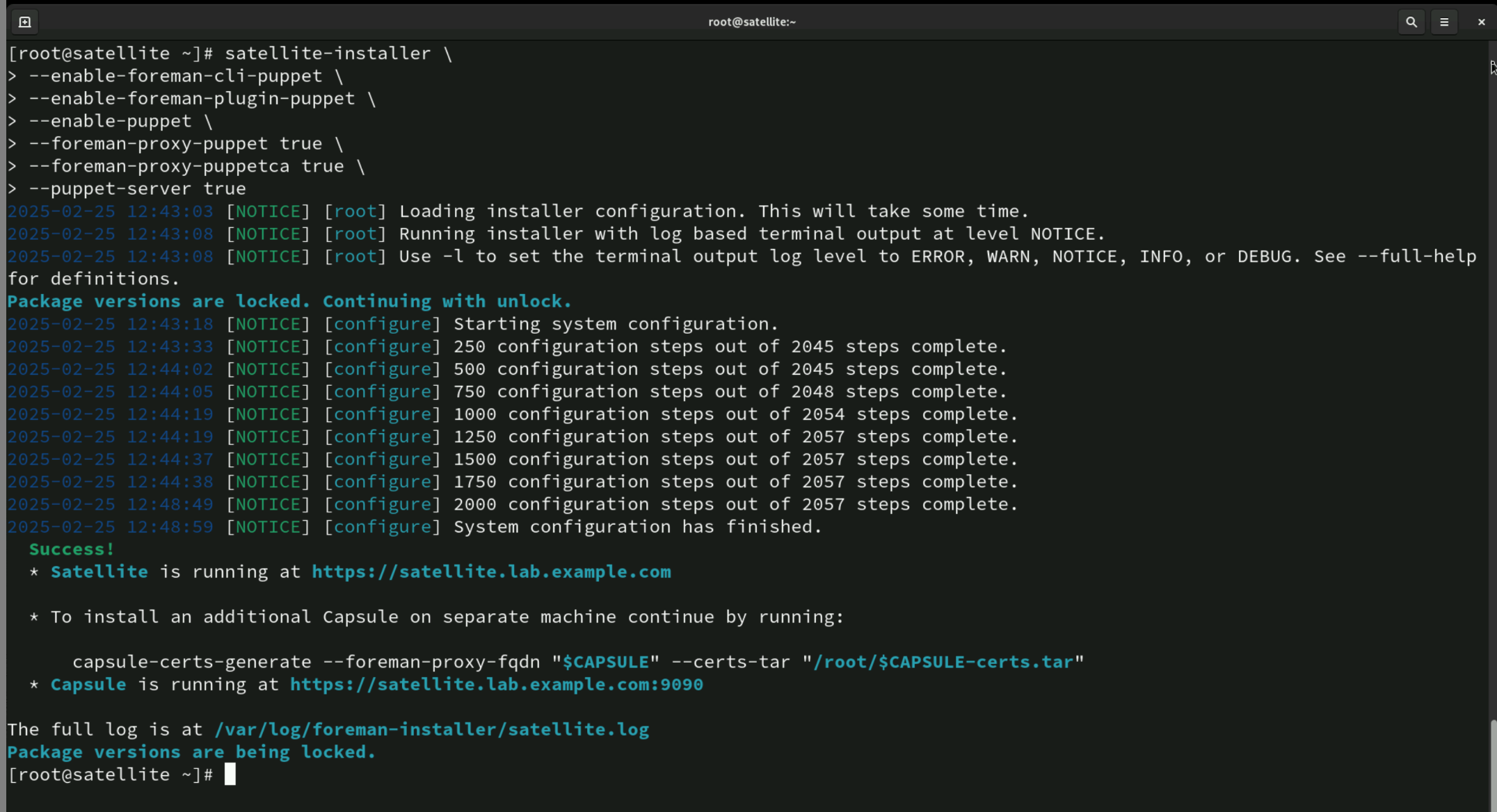Click the /root/$CAPSULE-certs.tar path
The image size is (1497, 812).
pyautogui.click(x=943, y=663)
